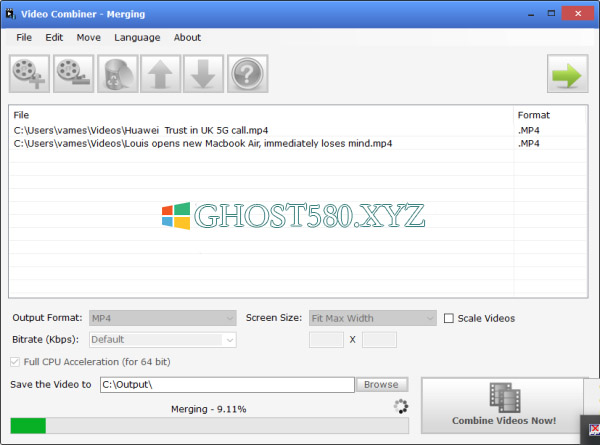Click the Add Video film reel icon
The height and width of the screenshot is (445, 600).
pos(29,73)
